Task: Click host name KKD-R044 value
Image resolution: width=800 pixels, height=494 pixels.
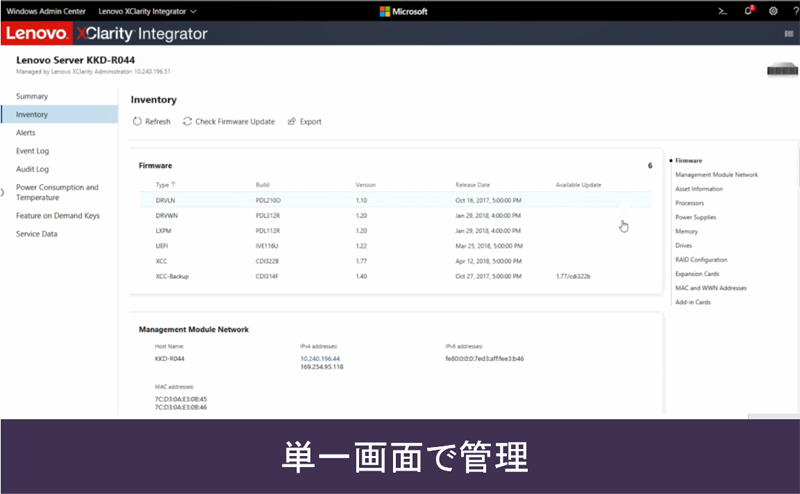Action: coord(169,359)
